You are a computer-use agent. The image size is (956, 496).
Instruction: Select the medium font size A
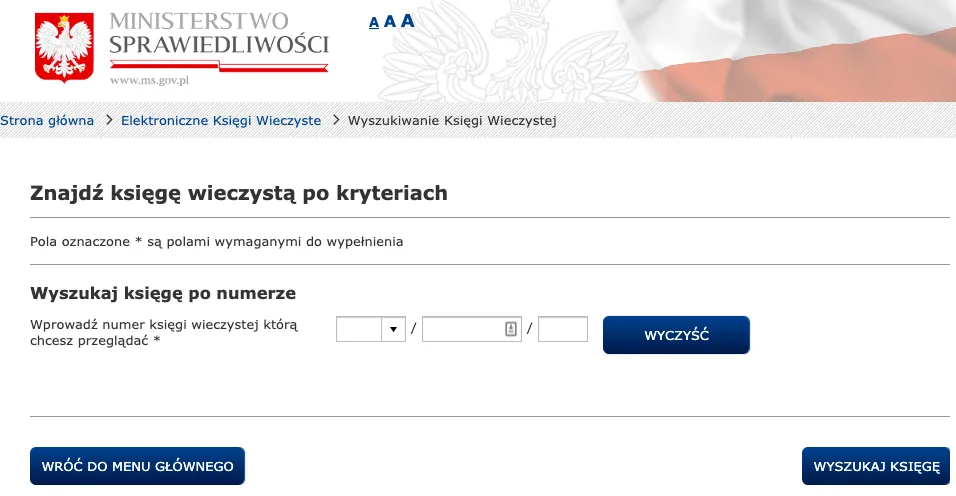[390, 21]
